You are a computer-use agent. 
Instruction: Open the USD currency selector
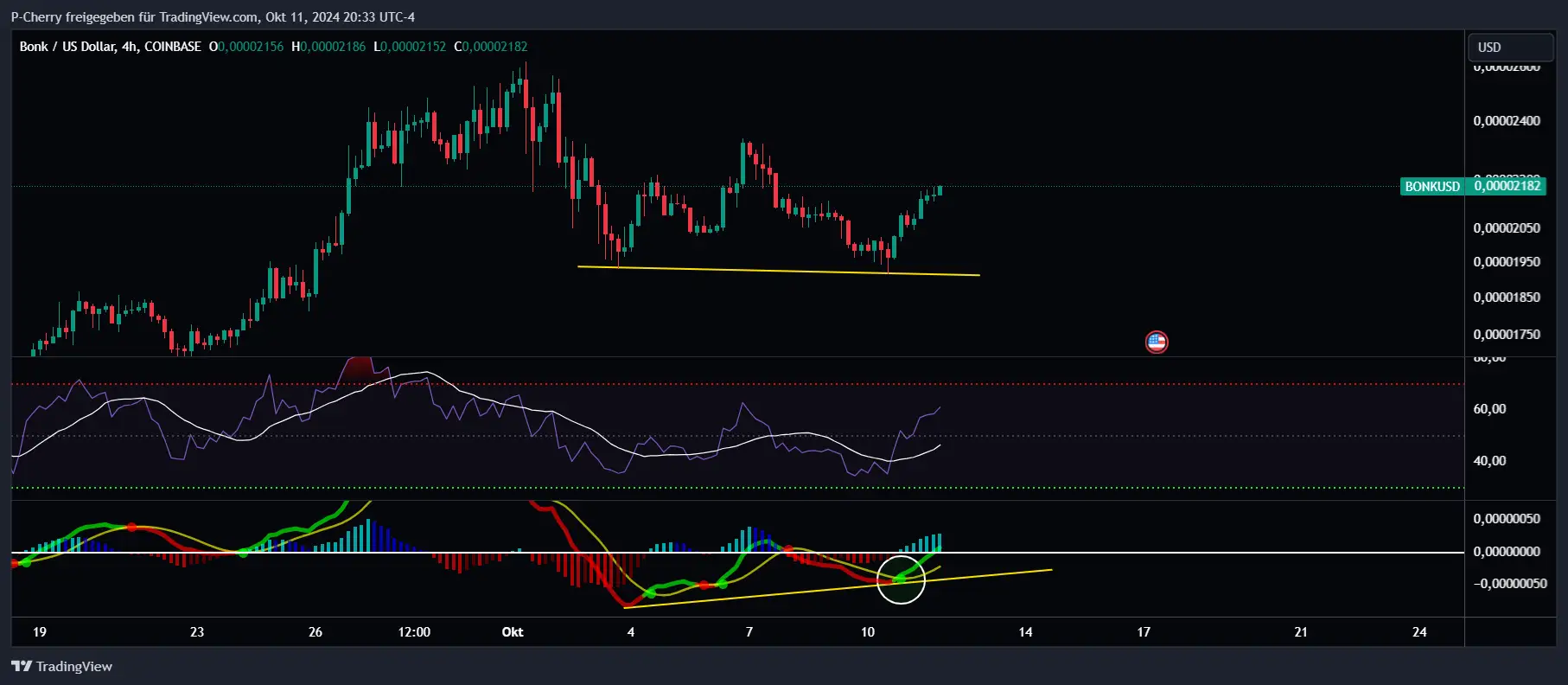click(1510, 47)
